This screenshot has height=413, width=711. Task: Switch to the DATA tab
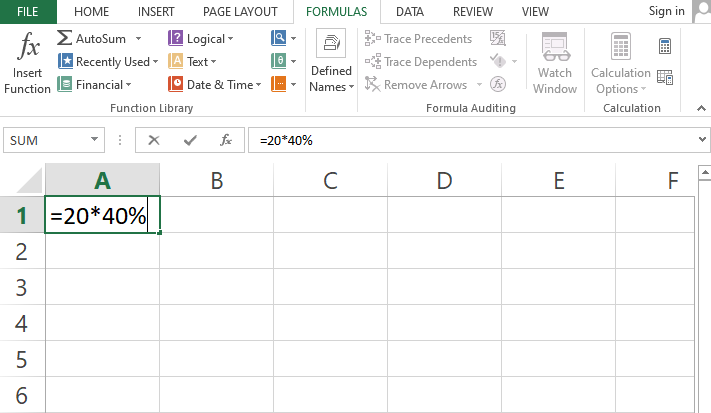click(408, 12)
